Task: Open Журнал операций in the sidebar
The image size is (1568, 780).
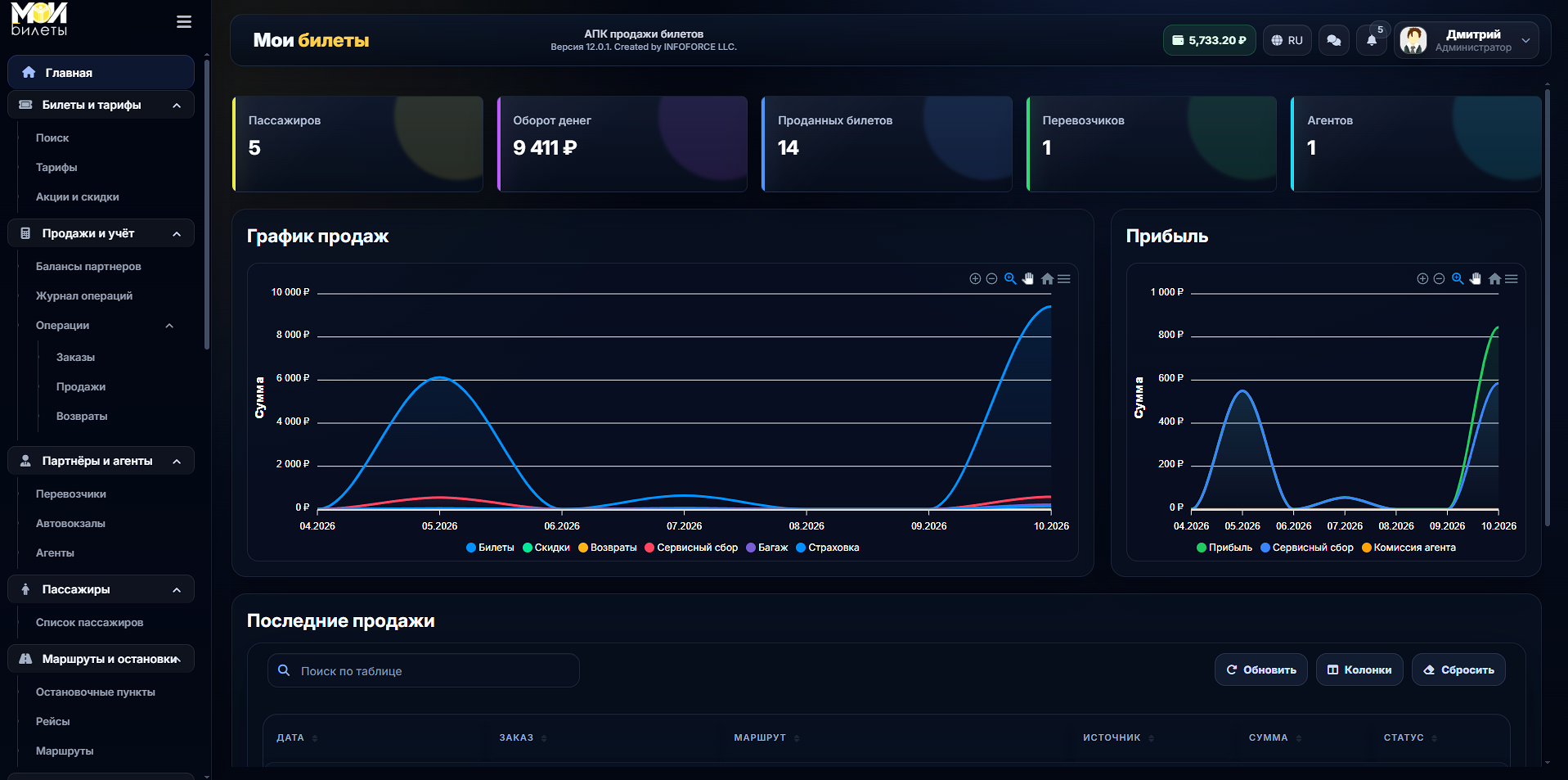Action: 84,295
